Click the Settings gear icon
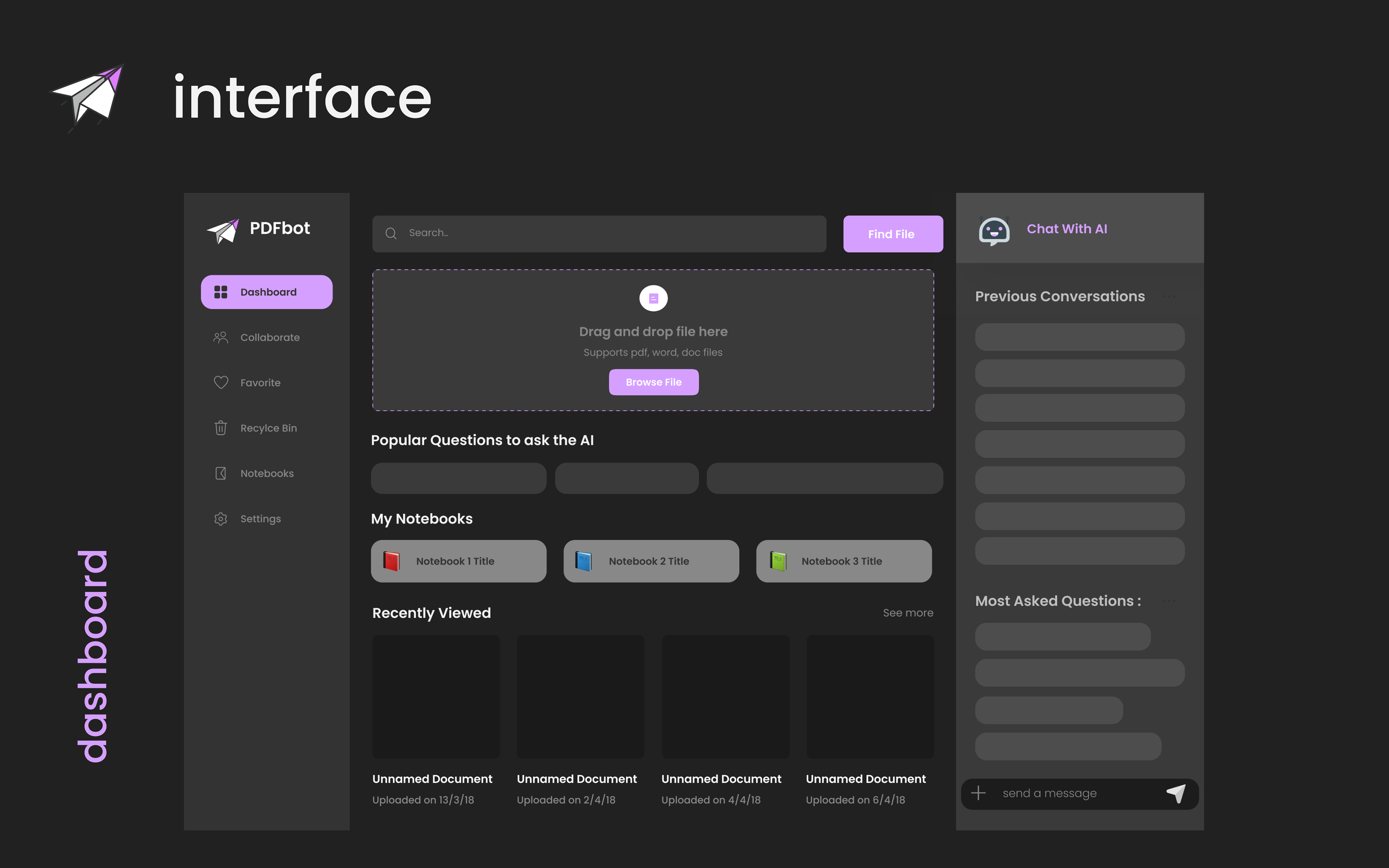This screenshot has width=1389, height=868. (x=220, y=519)
